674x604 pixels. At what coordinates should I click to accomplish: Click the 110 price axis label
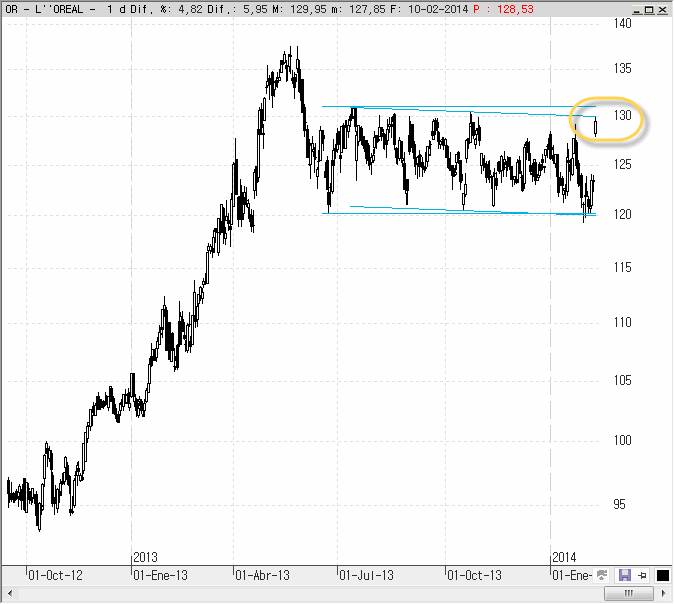click(622, 322)
